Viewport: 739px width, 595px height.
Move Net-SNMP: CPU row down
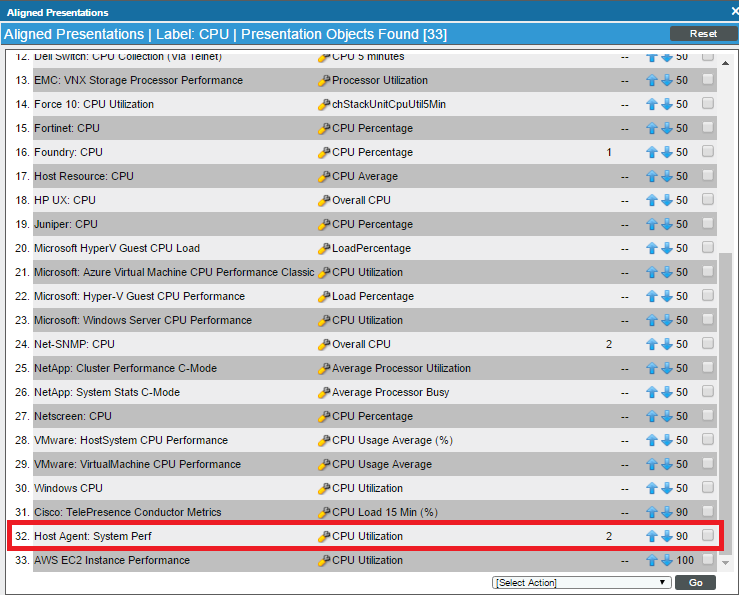[666, 344]
